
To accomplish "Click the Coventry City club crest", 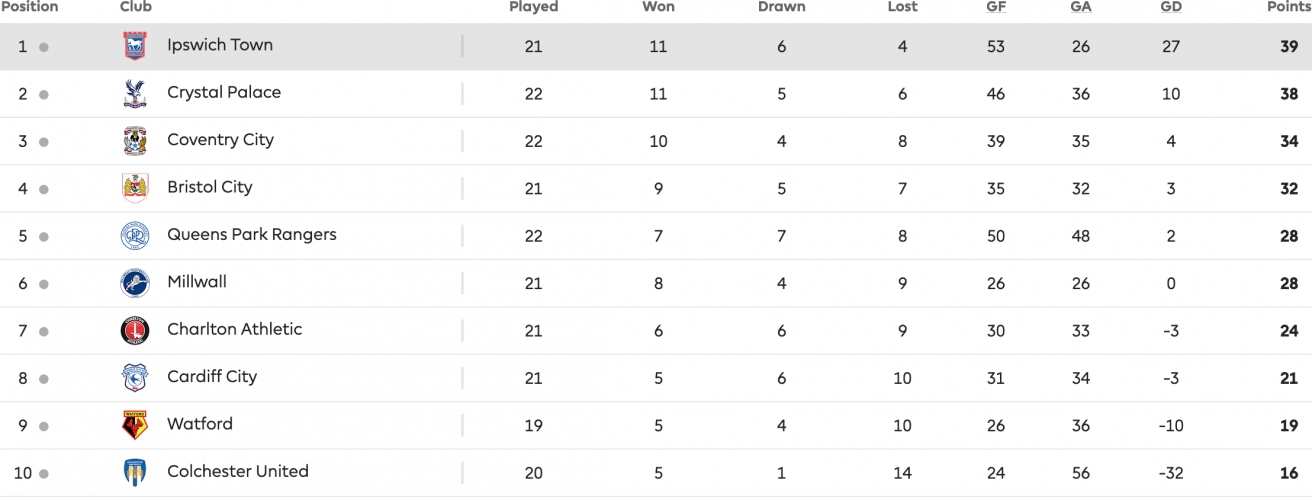I will (x=134, y=141).
